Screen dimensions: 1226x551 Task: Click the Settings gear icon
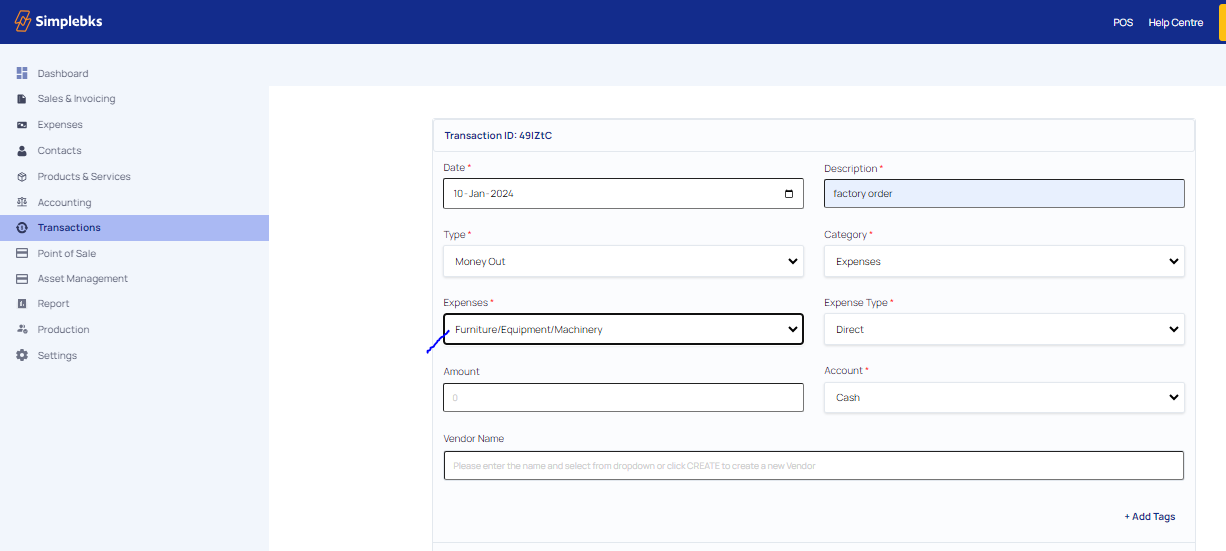pos(22,355)
